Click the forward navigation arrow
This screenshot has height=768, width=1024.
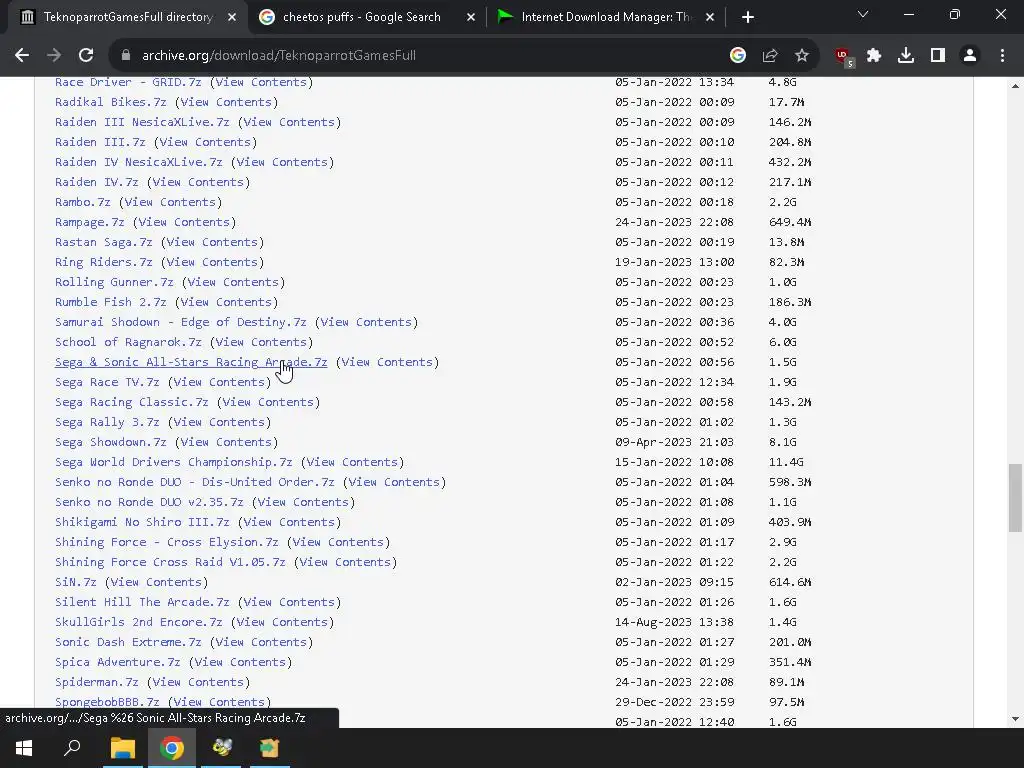pos(54,56)
